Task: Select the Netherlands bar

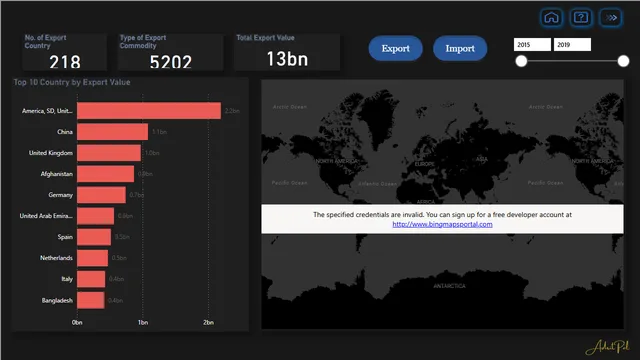Action: pos(93,258)
